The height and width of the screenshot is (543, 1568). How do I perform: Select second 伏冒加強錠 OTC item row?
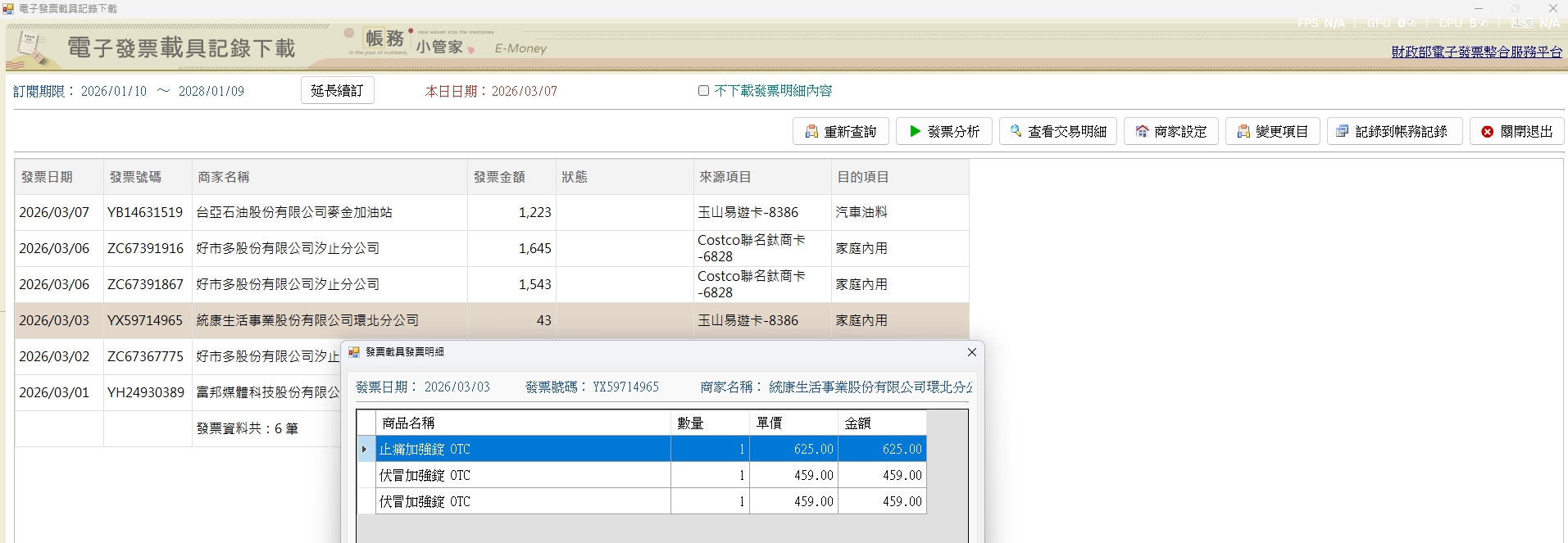(x=522, y=501)
